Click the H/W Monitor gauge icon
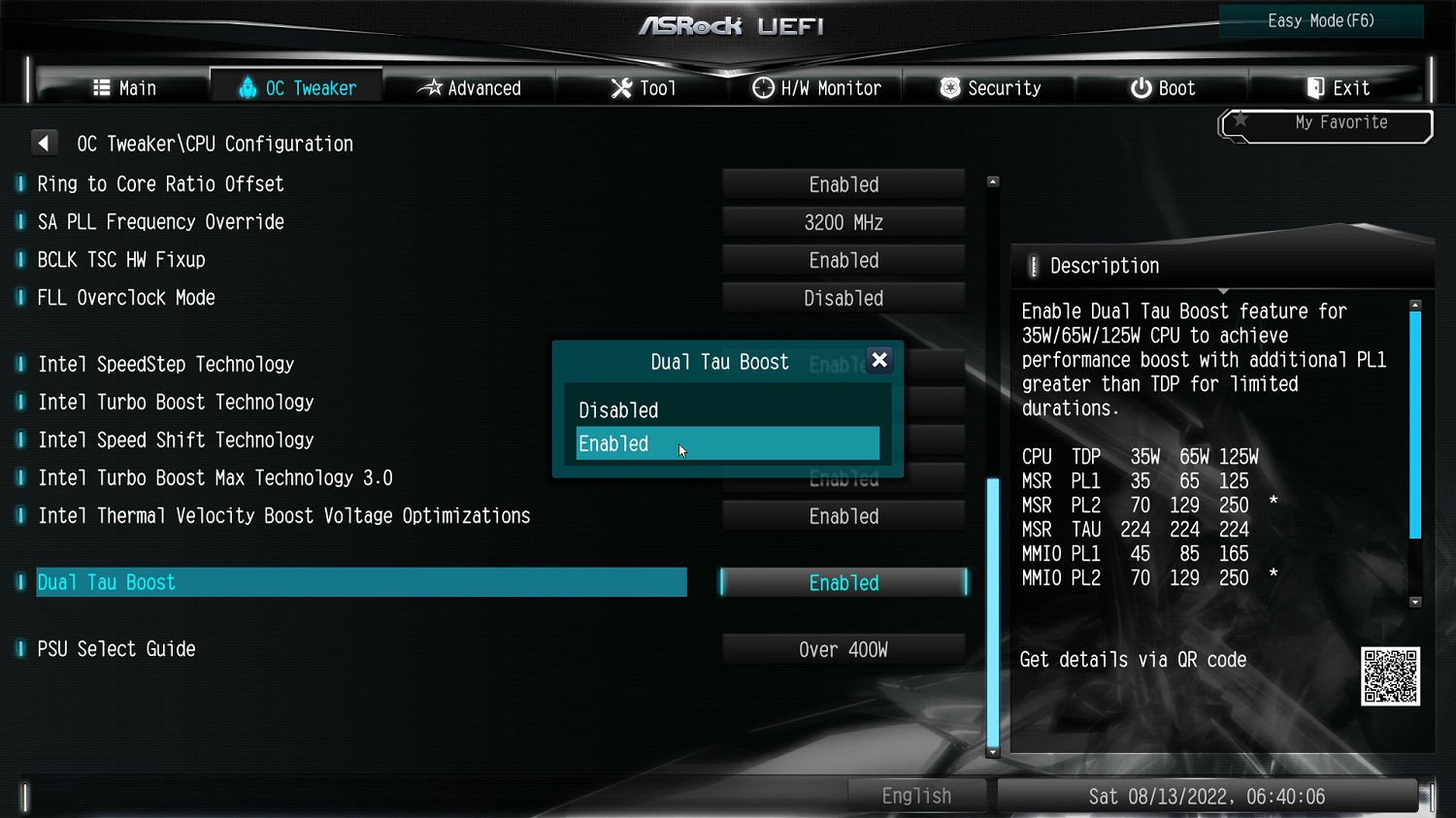Viewport: 1456px width, 818px height. [763, 88]
